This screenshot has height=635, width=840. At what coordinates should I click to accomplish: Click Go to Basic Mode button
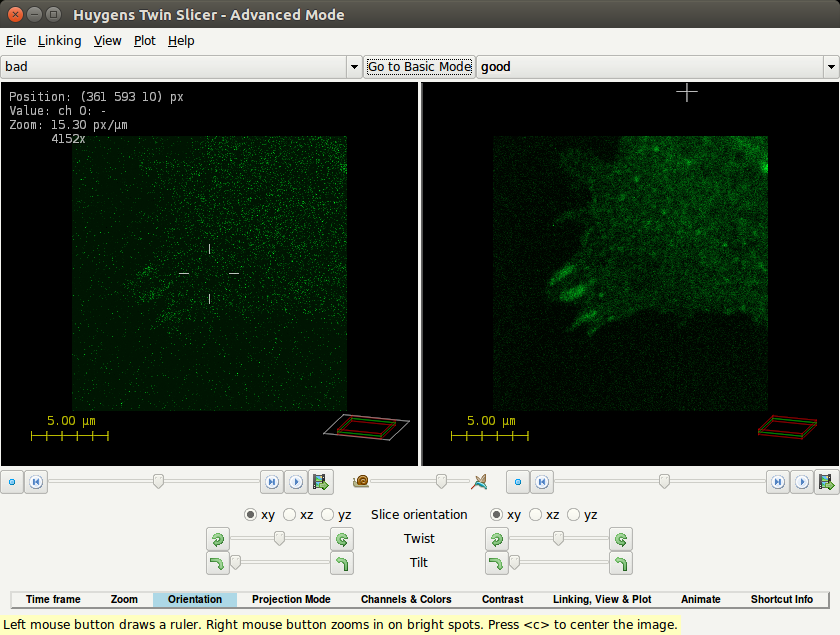pos(419,67)
